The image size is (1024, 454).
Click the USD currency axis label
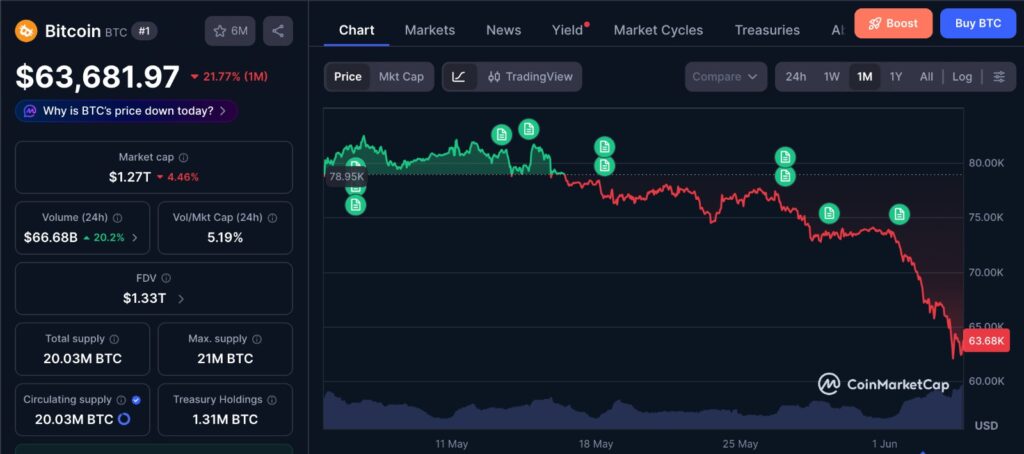click(x=986, y=426)
